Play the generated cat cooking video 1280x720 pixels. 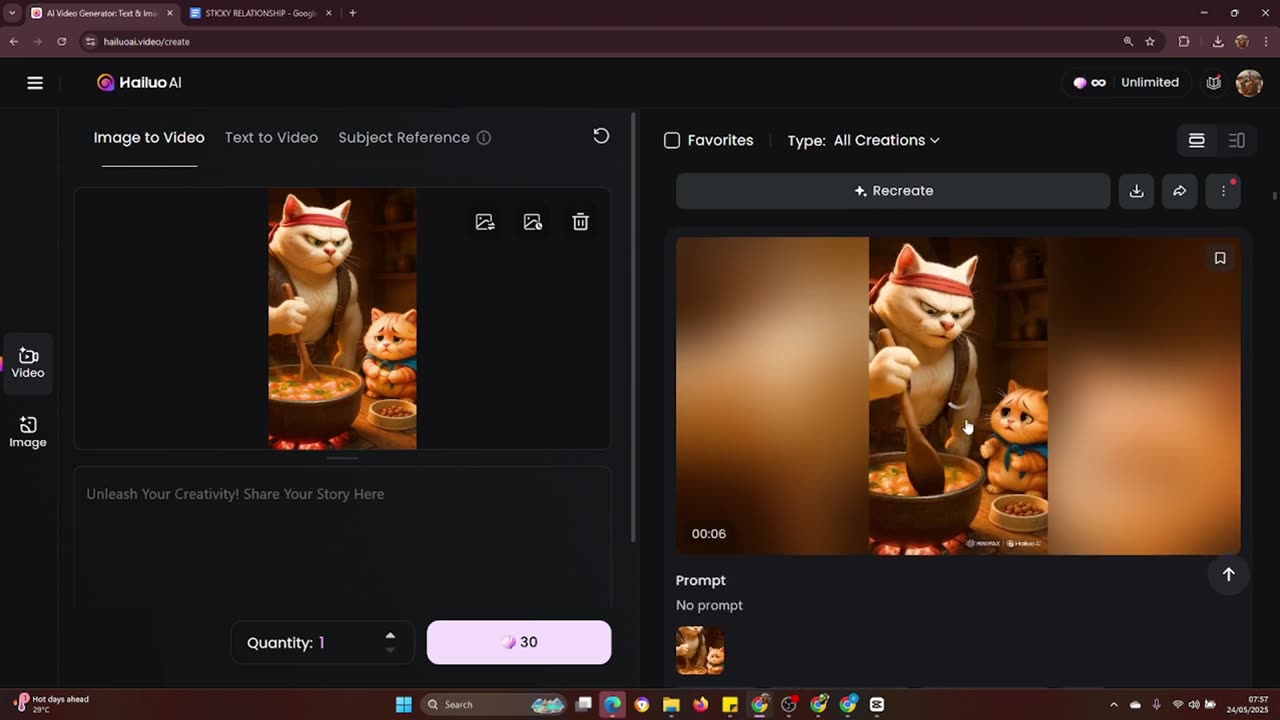pyautogui.click(x=958, y=395)
